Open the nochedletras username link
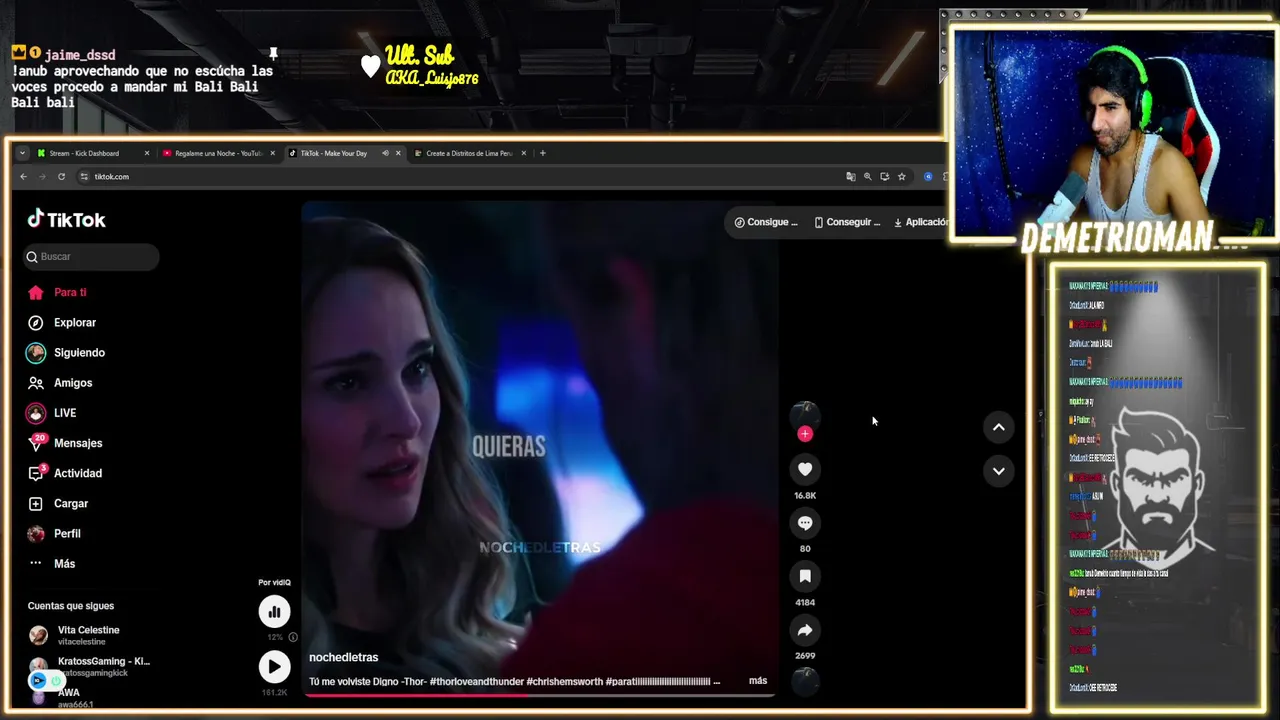Viewport: 1280px width, 720px height. pos(343,657)
